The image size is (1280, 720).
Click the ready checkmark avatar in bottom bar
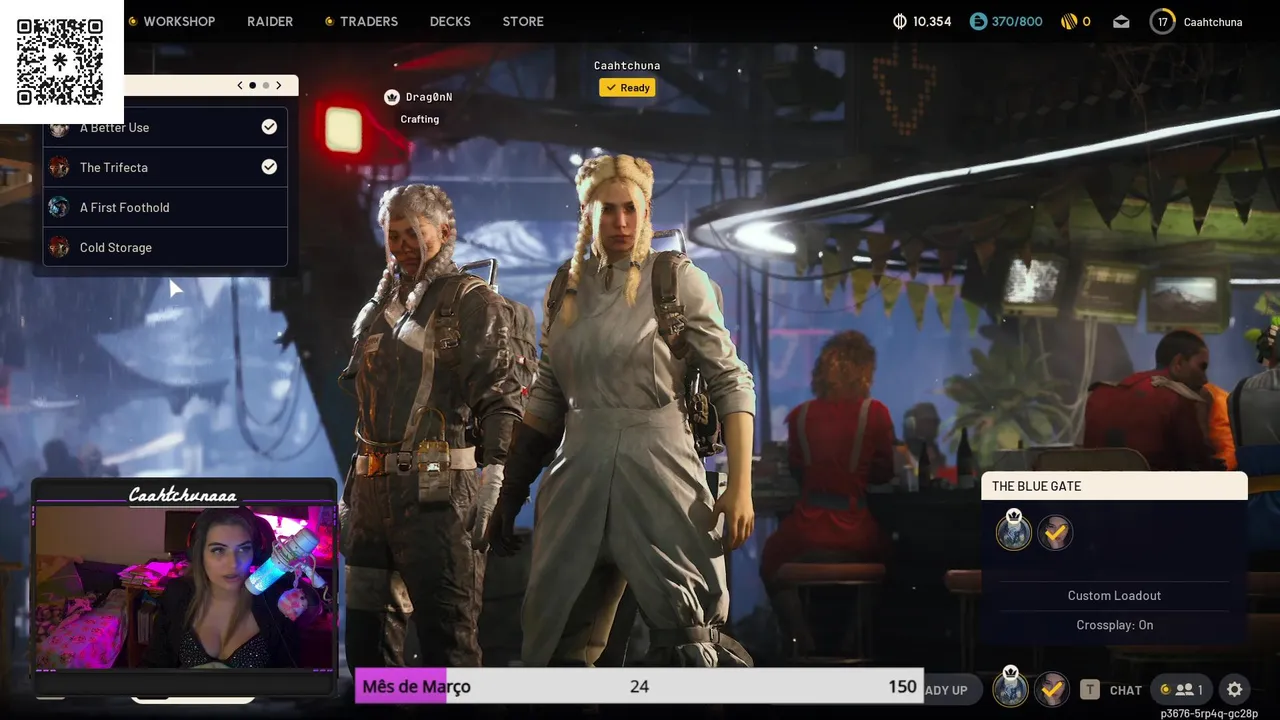point(1051,689)
